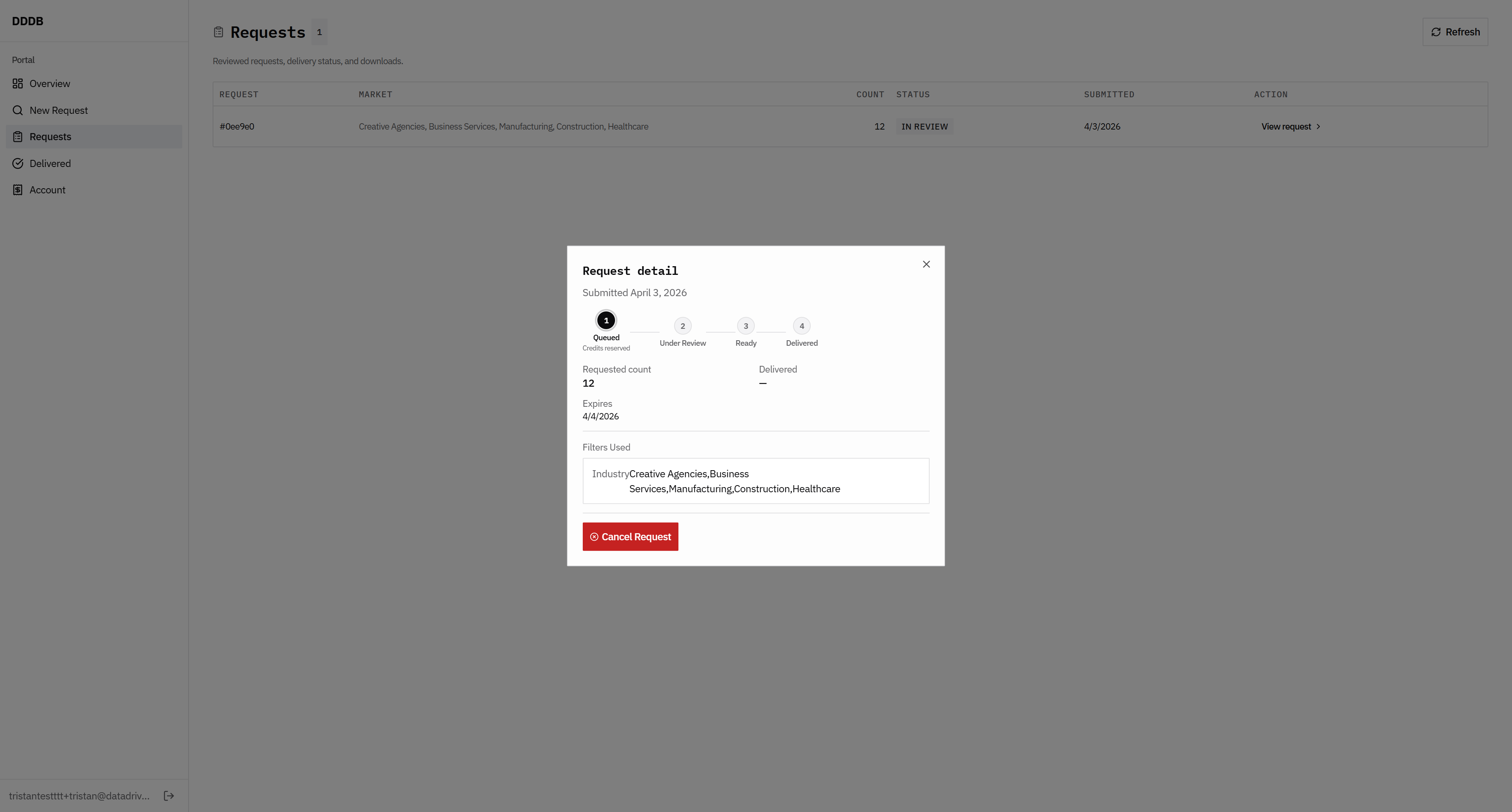Click the logout icon beside email

tap(169, 795)
